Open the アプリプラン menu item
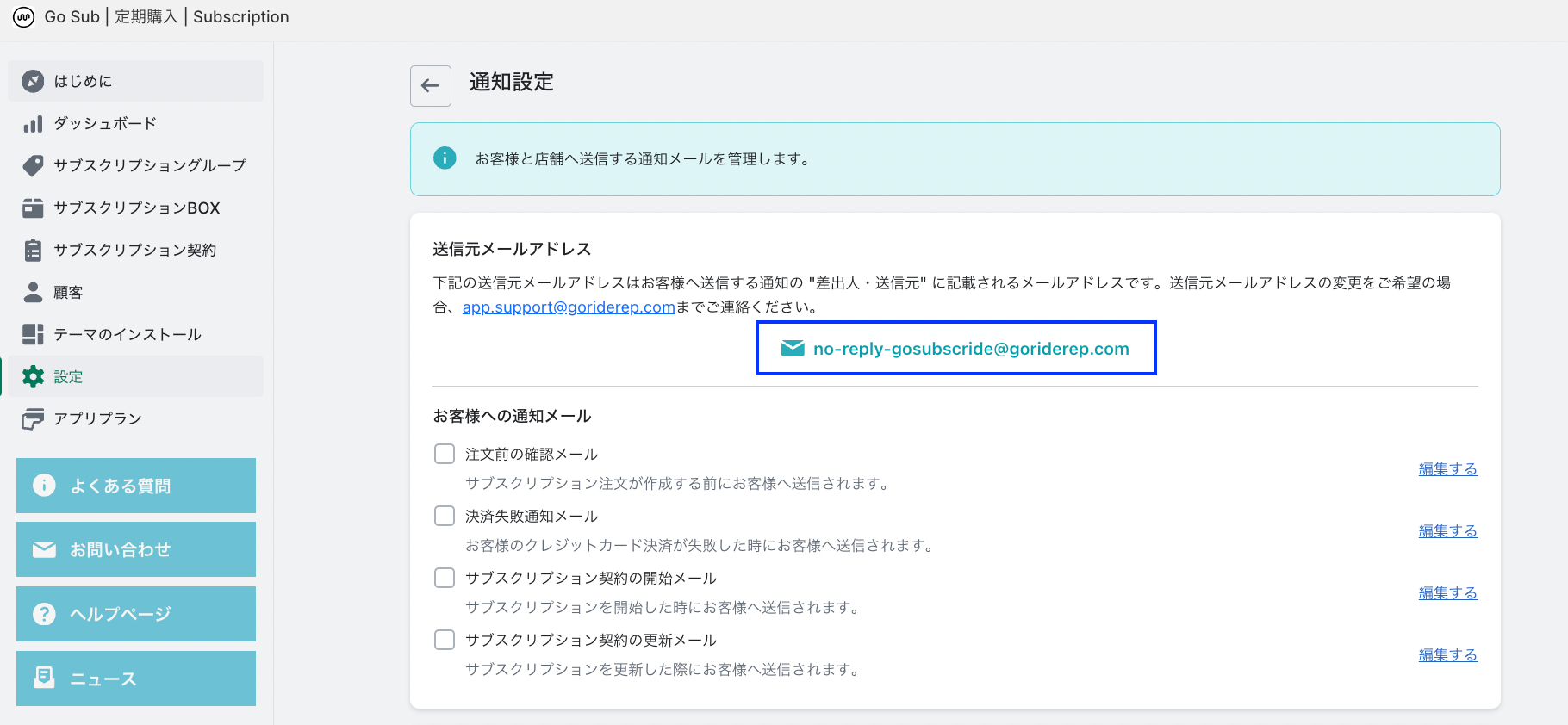This screenshot has height=725, width=1568. (x=97, y=418)
